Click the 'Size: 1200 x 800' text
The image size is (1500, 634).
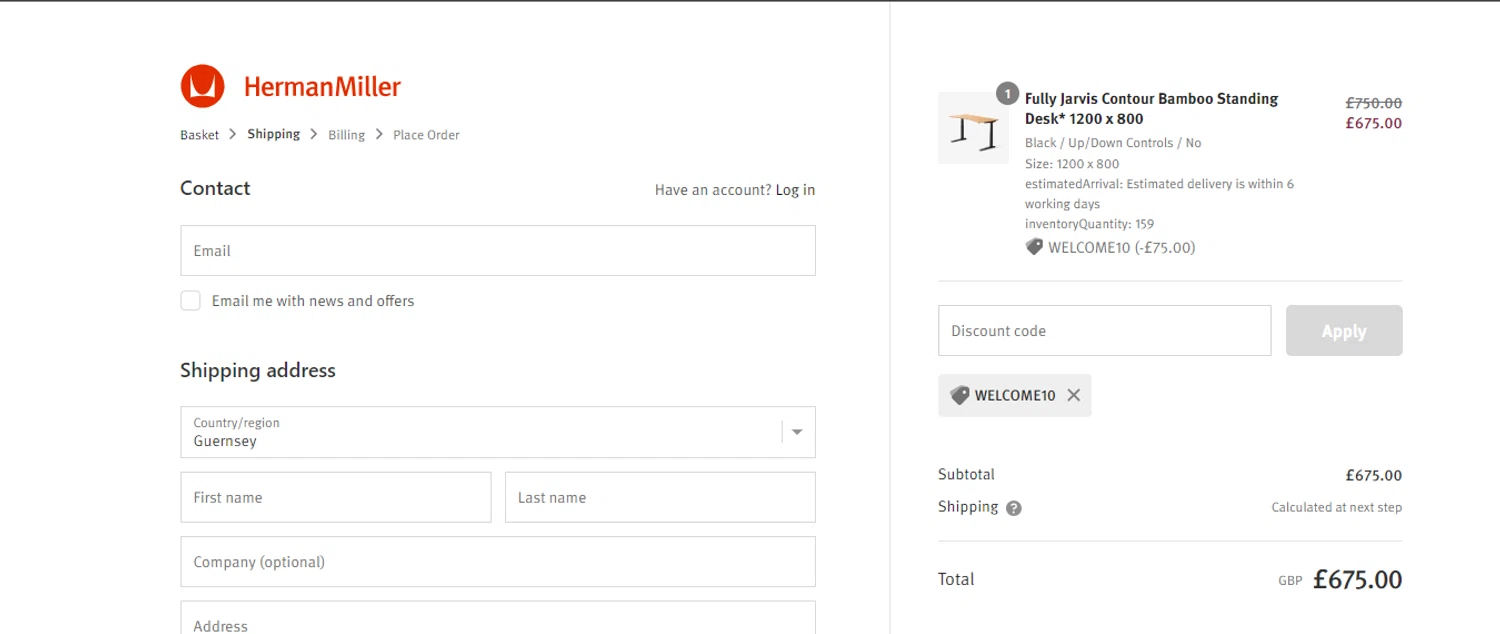1072,164
